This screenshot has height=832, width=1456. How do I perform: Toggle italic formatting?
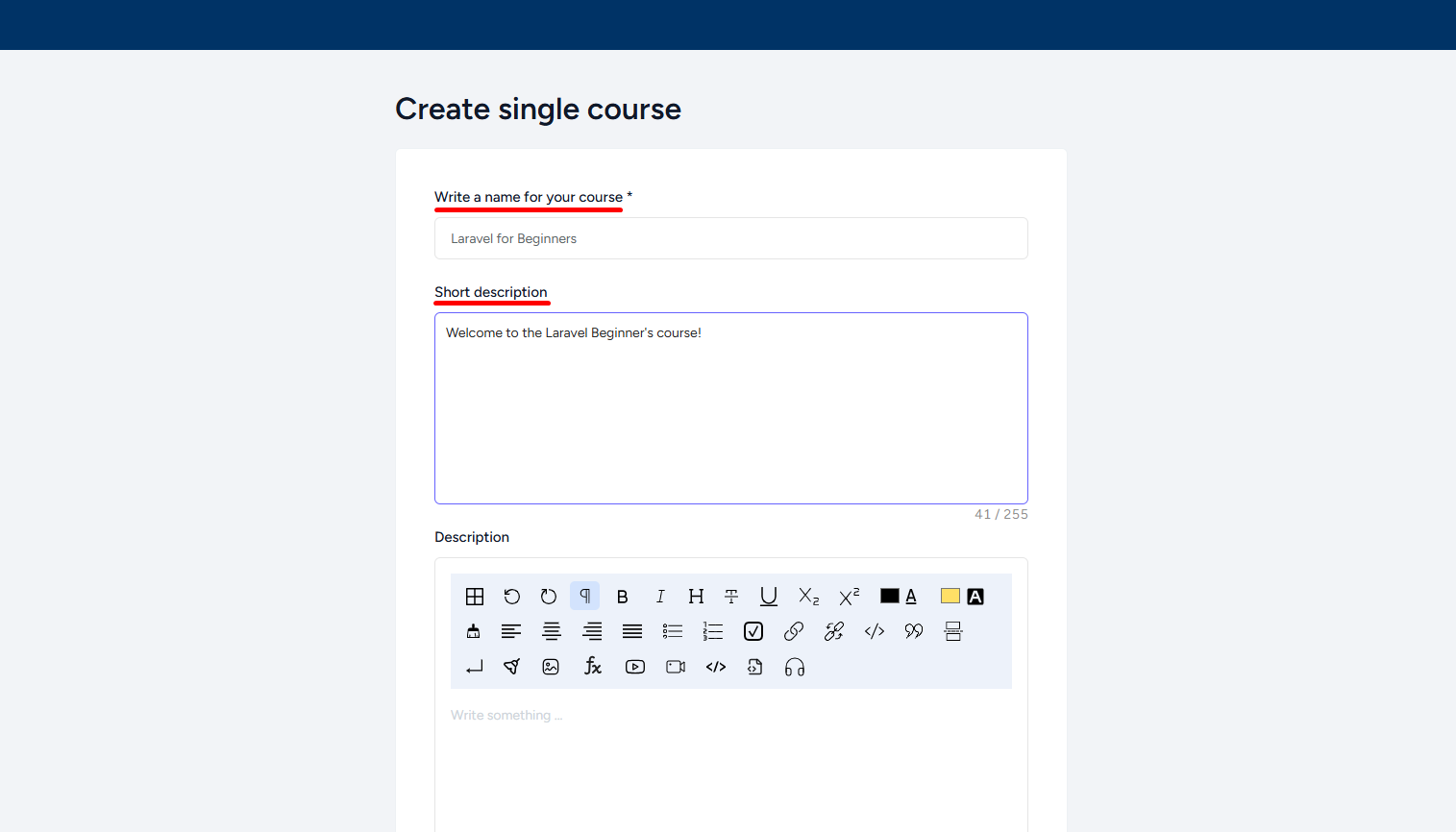(x=660, y=597)
